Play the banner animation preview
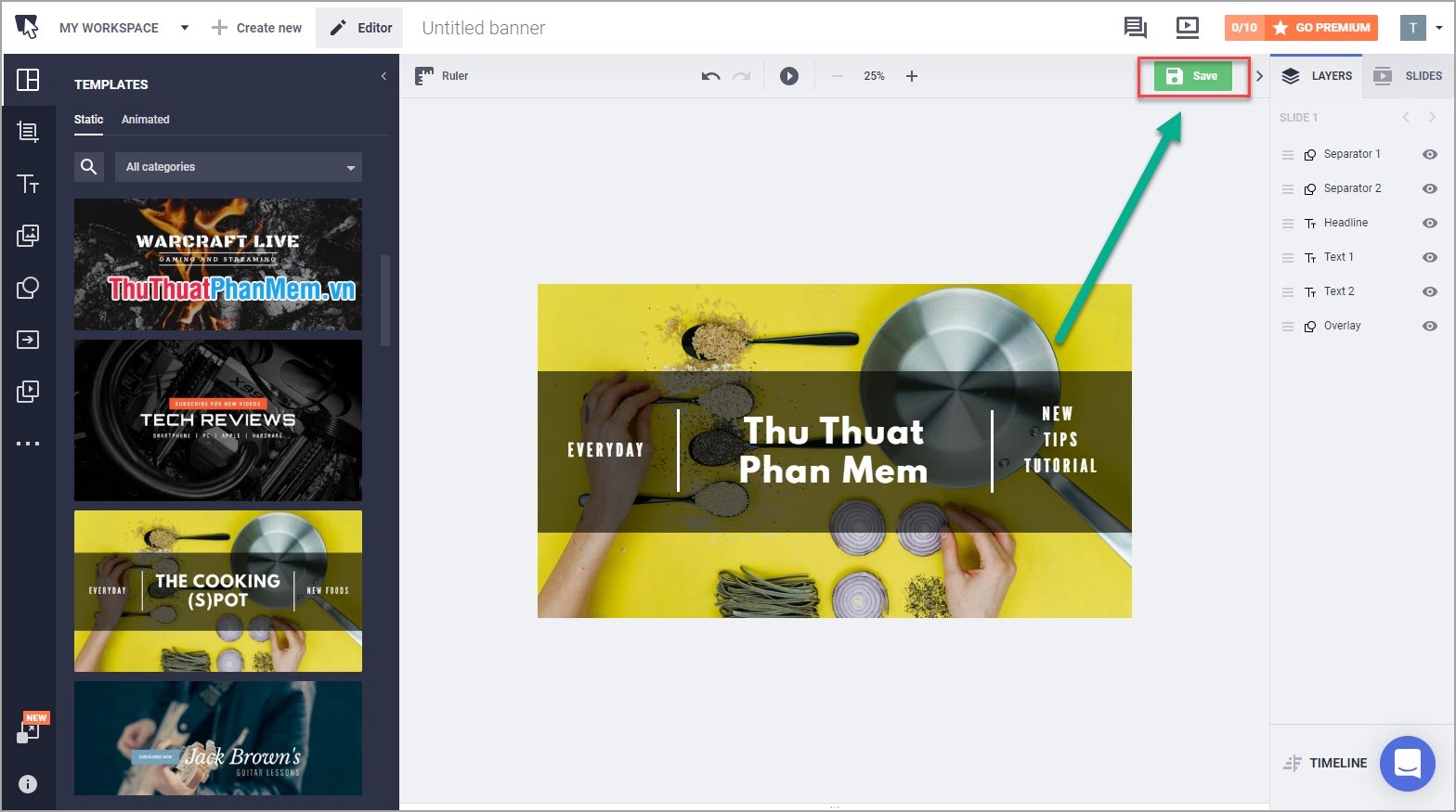The height and width of the screenshot is (812, 1456). pyautogui.click(x=788, y=76)
